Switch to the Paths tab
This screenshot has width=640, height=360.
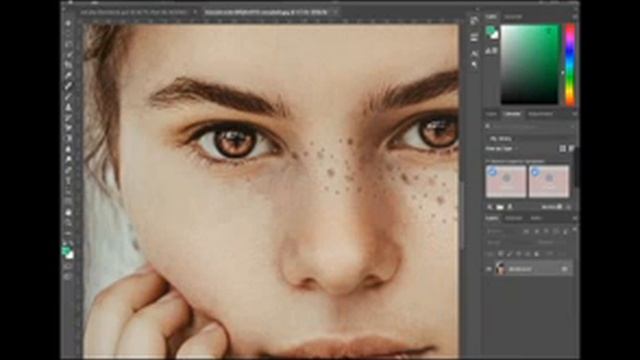tap(536, 218)
